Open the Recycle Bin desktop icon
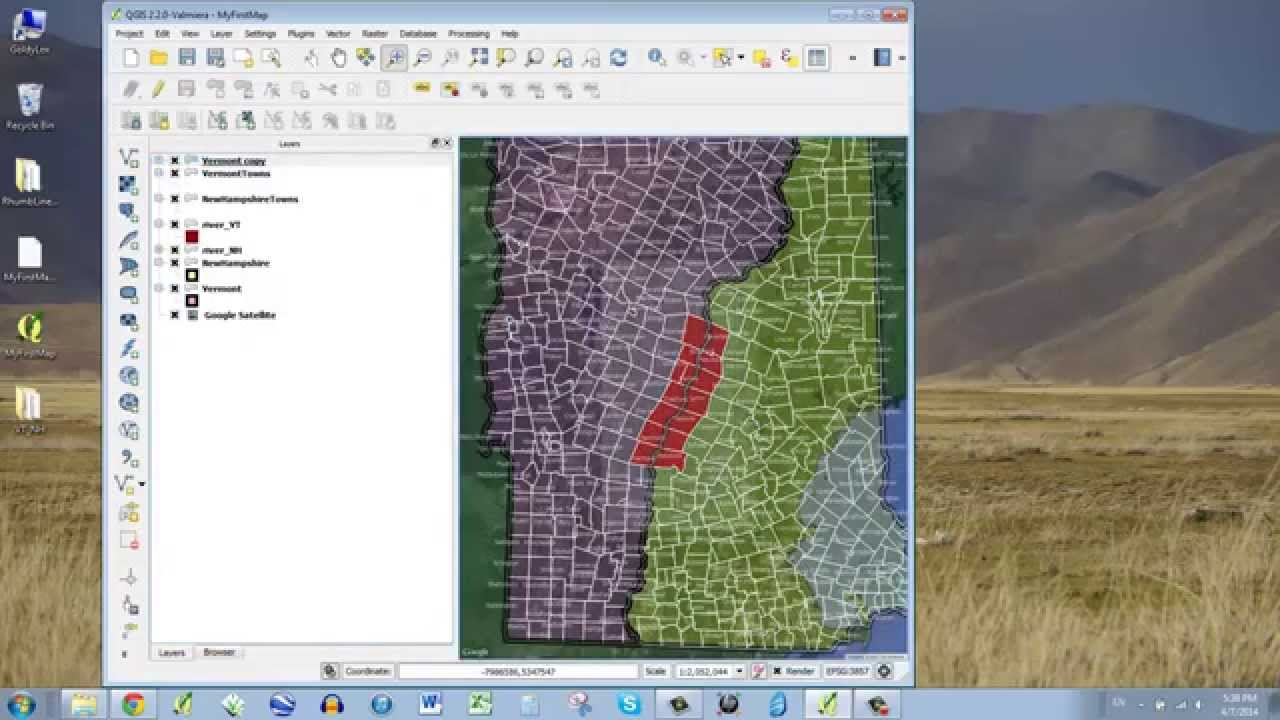The width and height of the screenshot is (1280, 720). [x=30, y=106]
